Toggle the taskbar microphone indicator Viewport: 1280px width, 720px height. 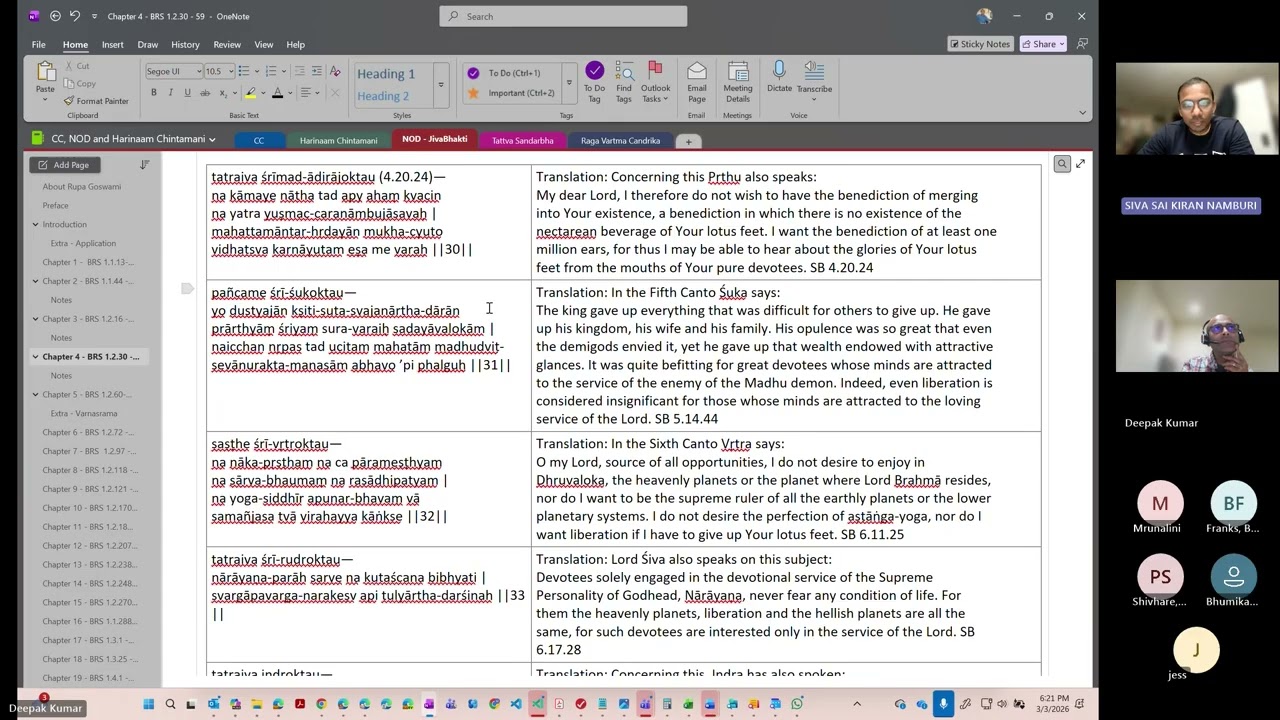pyautogui.click(x=943, y=704)
